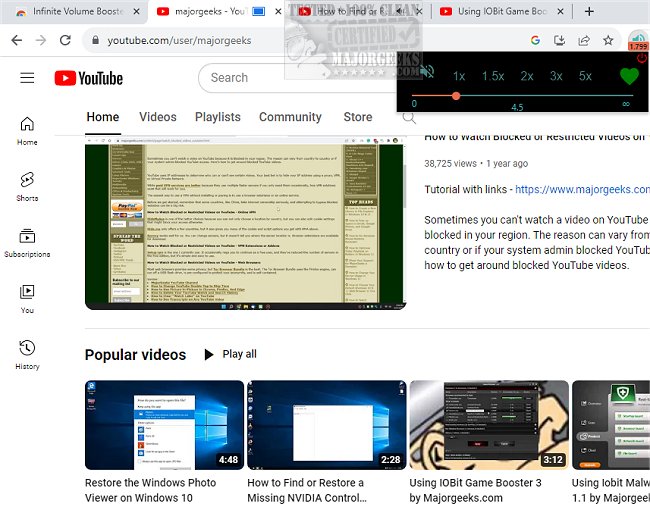Click the green heart icon in booster popup
This screenshot has height=513, width=650.
pos(629,76)
